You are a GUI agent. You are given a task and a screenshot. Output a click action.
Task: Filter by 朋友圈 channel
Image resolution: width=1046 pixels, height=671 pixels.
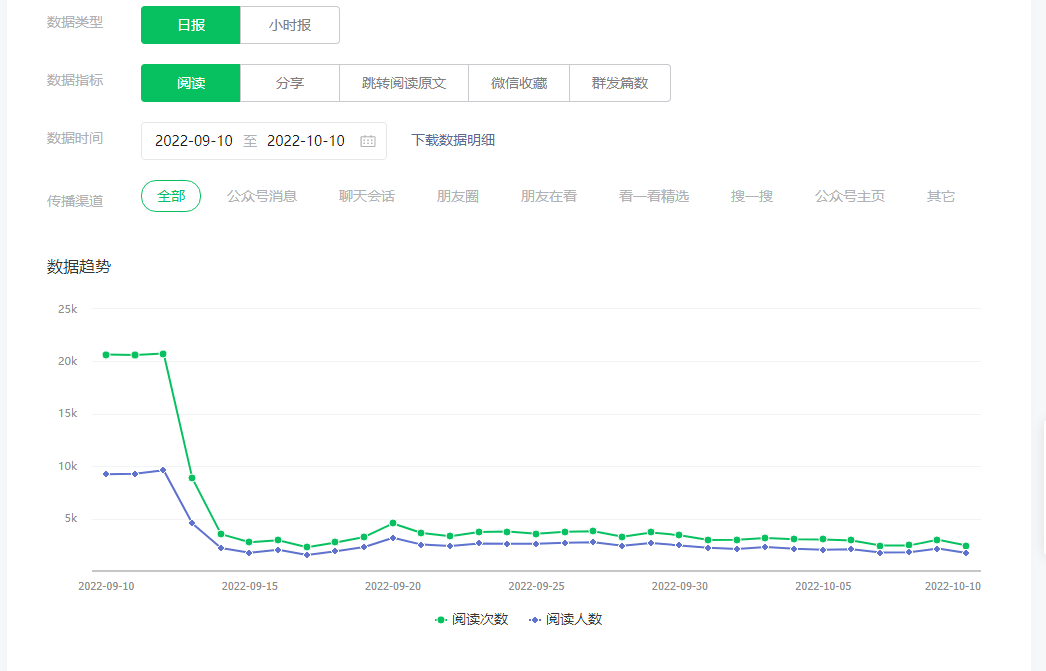tap(458, 196)
